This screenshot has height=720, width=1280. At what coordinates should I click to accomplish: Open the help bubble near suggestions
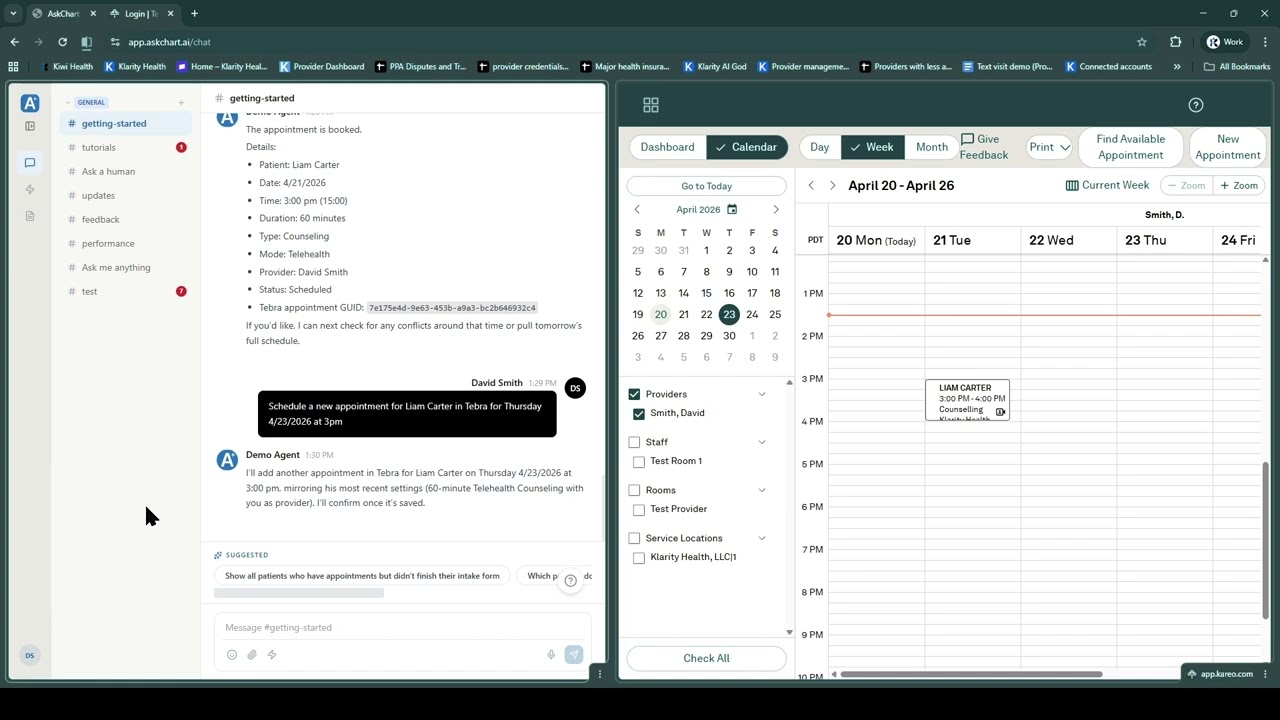571,580
